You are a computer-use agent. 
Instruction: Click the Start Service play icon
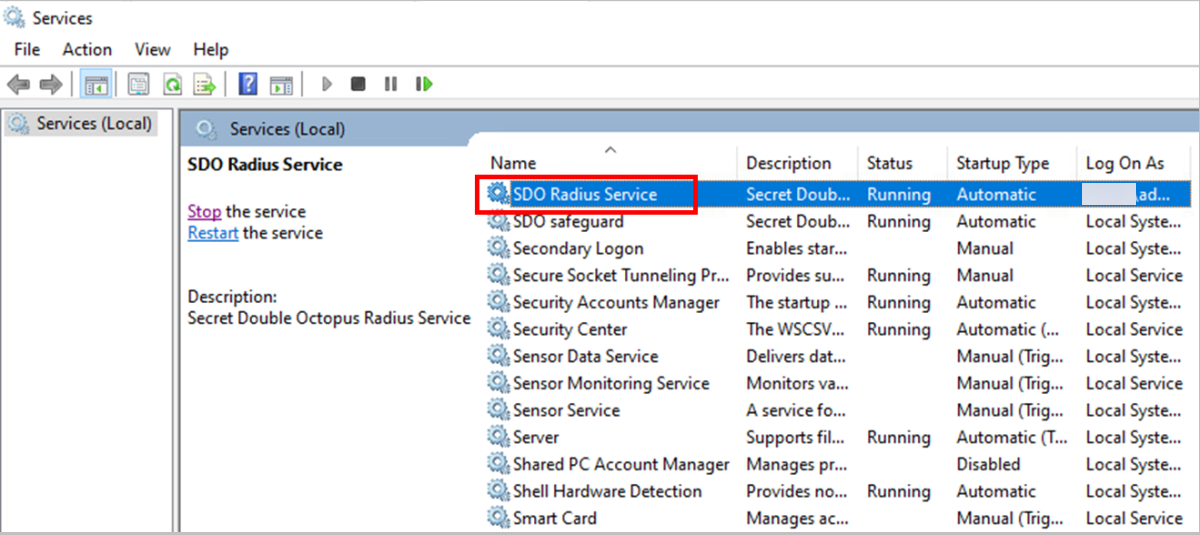click(326, 85)
